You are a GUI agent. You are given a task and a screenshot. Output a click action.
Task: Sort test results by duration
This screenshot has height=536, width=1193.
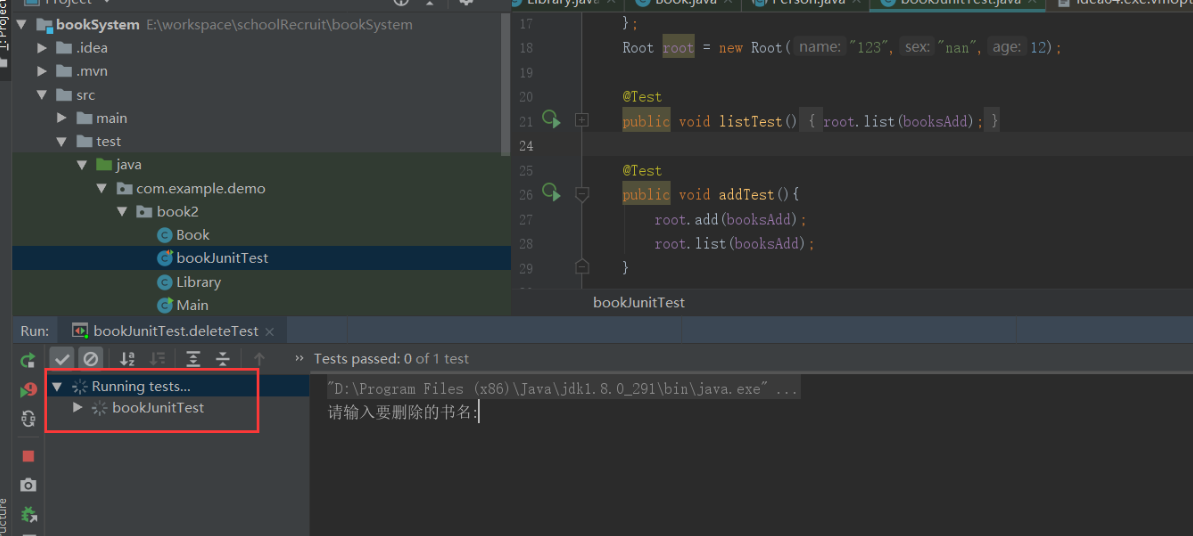[x=157, y=359]
